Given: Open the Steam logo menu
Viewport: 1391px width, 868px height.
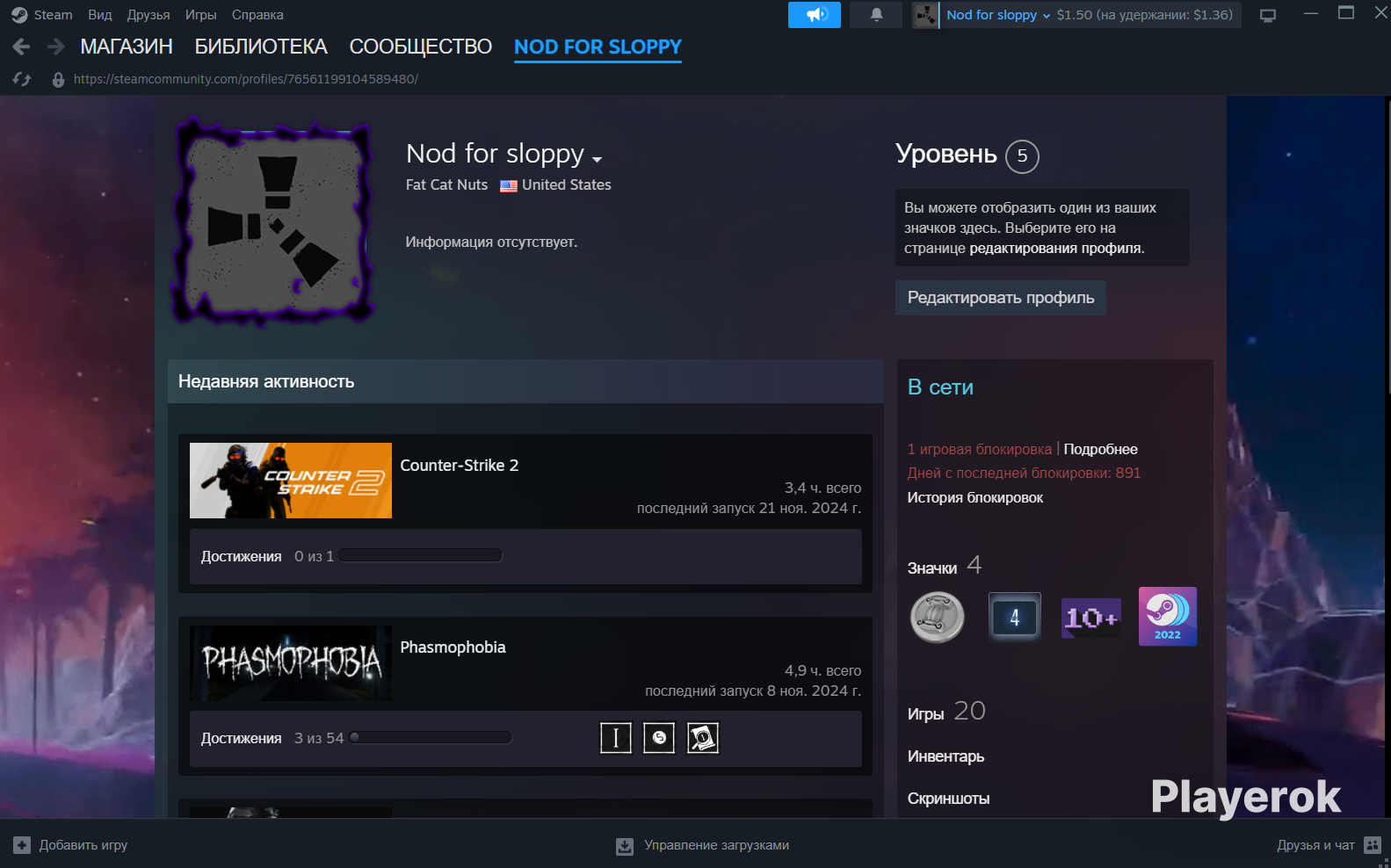Looking at the screenshot, I should (x=19, y=15).
